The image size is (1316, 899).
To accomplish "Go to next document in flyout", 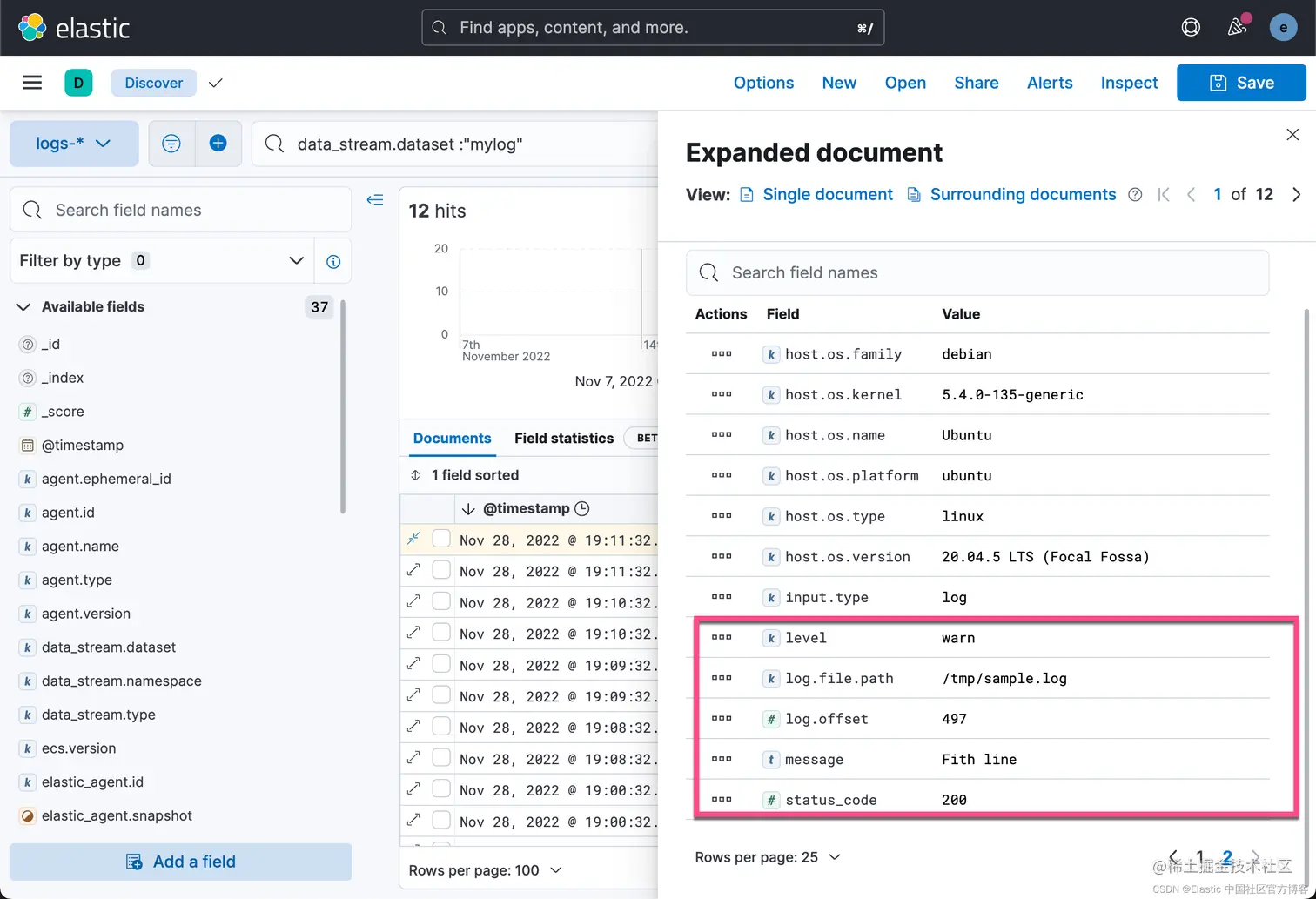I will pyautogui.click(x=1296, y=195).
